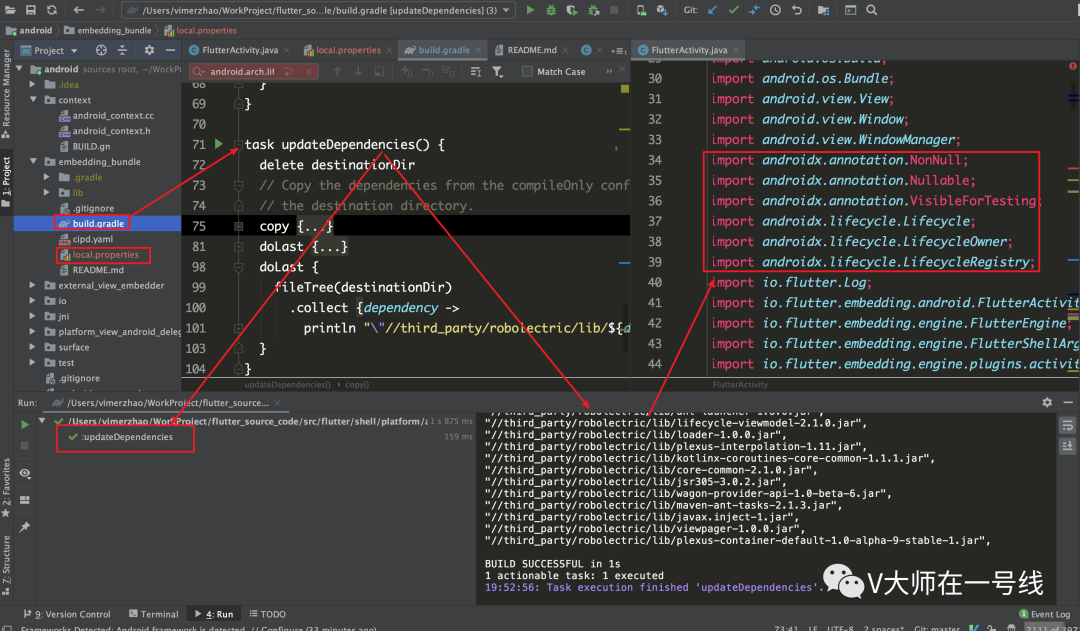
Task: Hide the Project panel with minus icon
Action: coord(170,50)
